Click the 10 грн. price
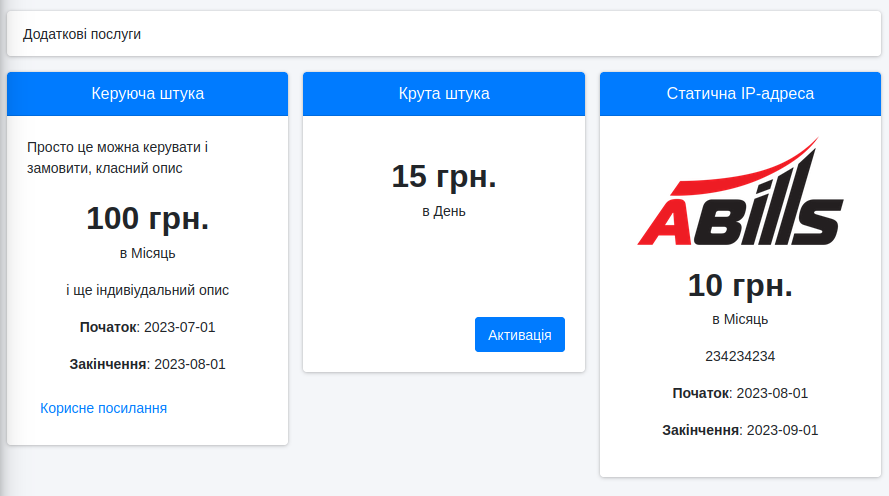Screen dimensions: 889x496 (740, 285)
